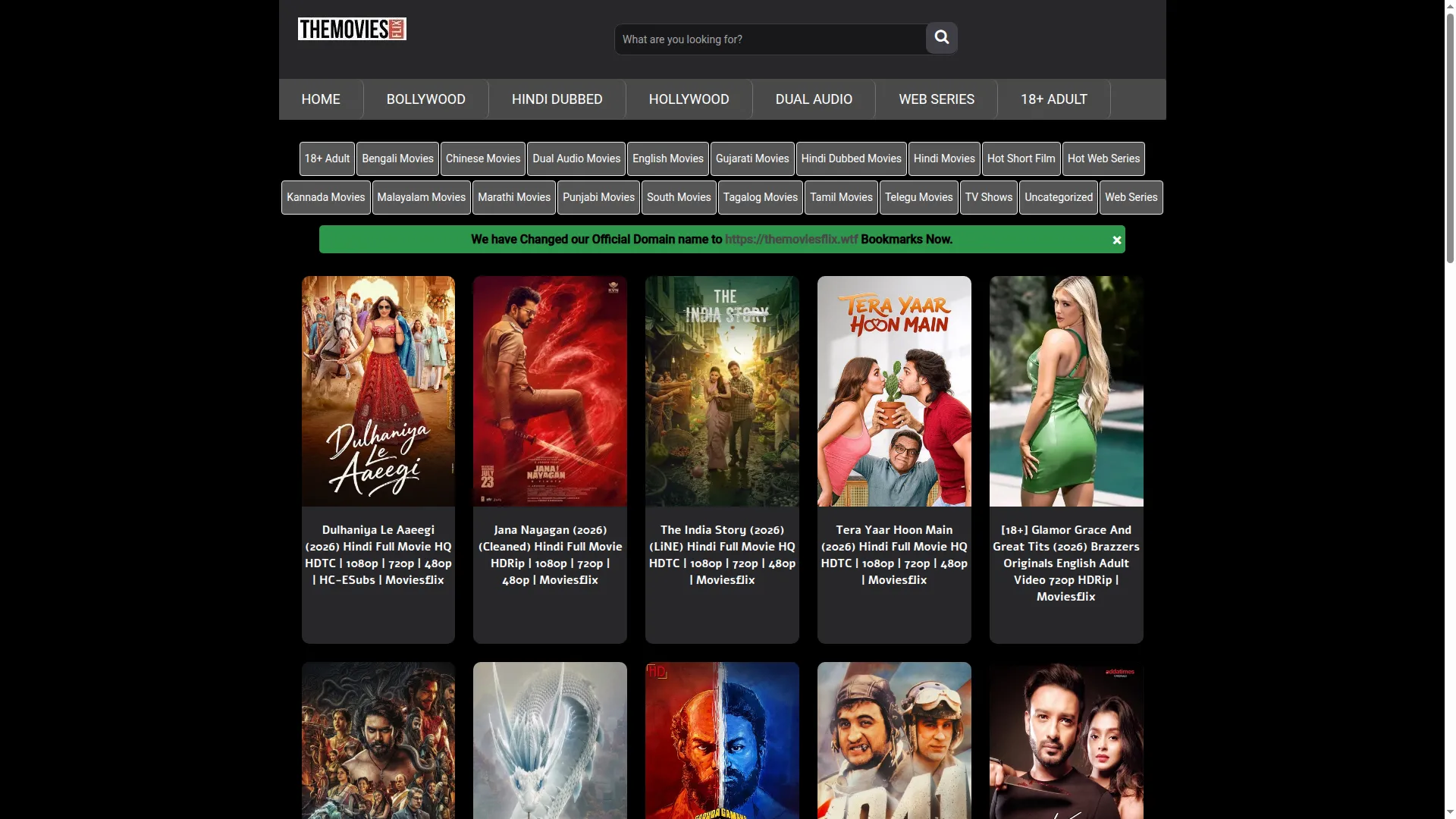This screenshot has height=819, width=1456.
Task: Close the green domain change notice
Action: click(x=1116, y=240)
